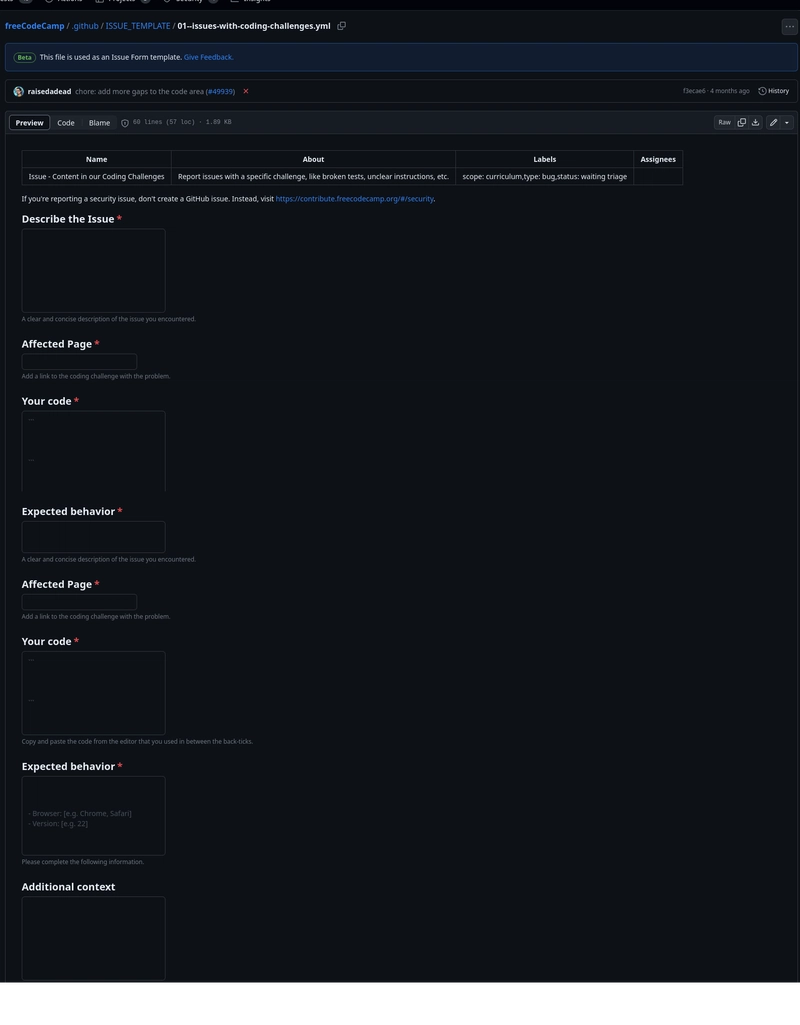800x1025 pixels.
Task: Select the Preview tab
Action: coord(29,123)
